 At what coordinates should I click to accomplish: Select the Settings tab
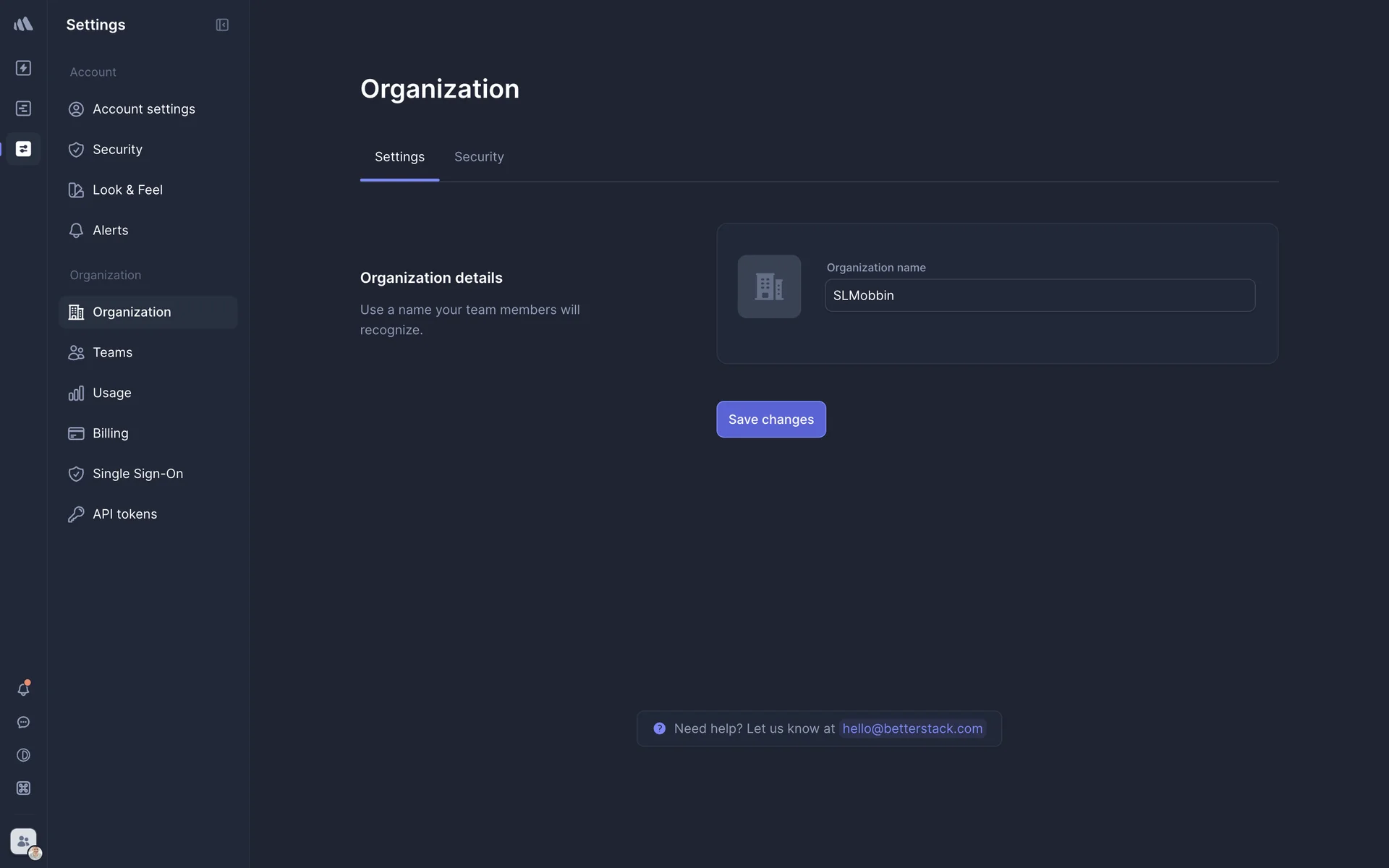point(399,157)
